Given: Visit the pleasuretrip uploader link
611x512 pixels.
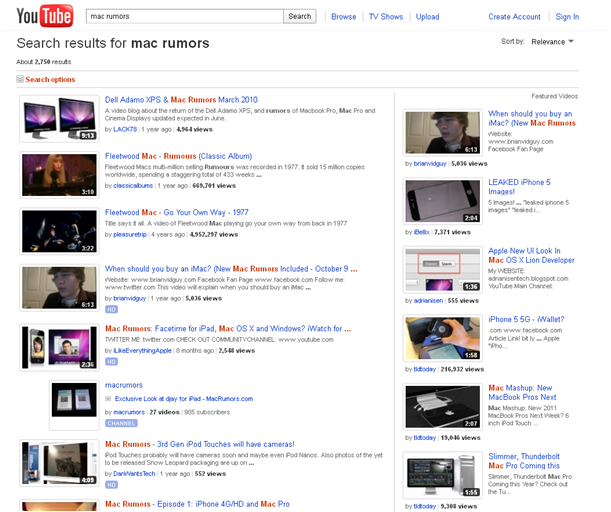Looking at the screenshot, I should point(130,235).
